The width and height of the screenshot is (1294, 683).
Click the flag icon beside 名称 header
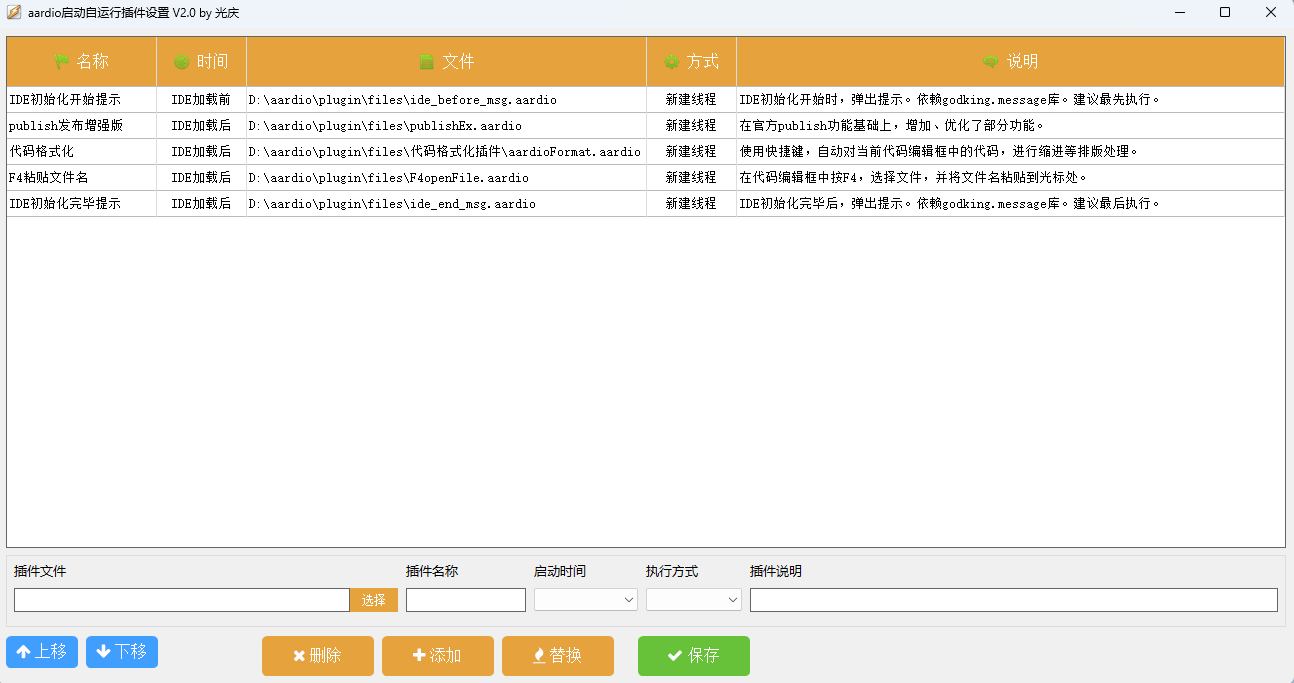point(62,62)
